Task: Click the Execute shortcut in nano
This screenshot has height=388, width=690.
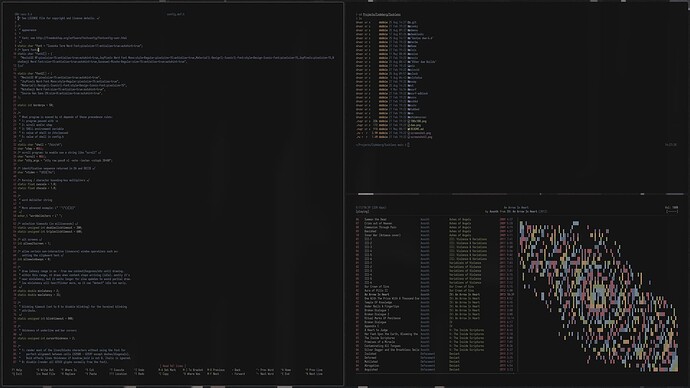Action: pyautogui.click(x=117, y=370)
